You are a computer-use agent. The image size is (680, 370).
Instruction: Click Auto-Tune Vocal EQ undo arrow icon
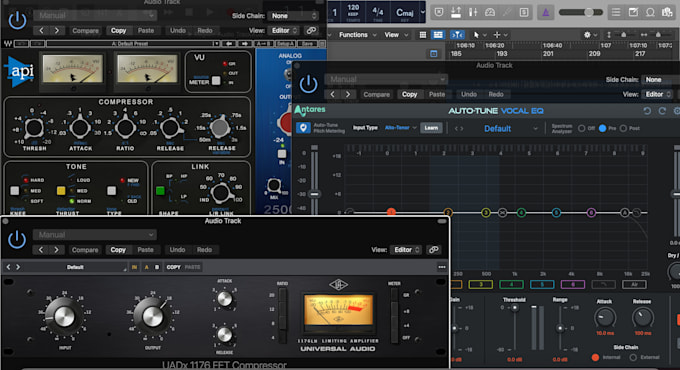tap(647, 111)
